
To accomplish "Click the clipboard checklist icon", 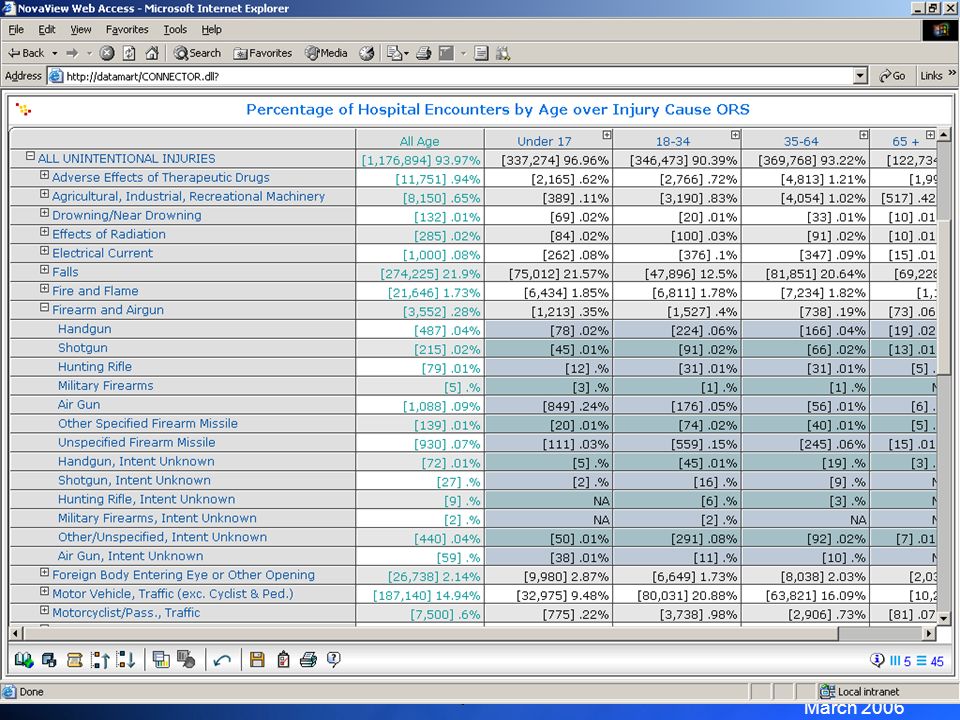I will point(283,659).
